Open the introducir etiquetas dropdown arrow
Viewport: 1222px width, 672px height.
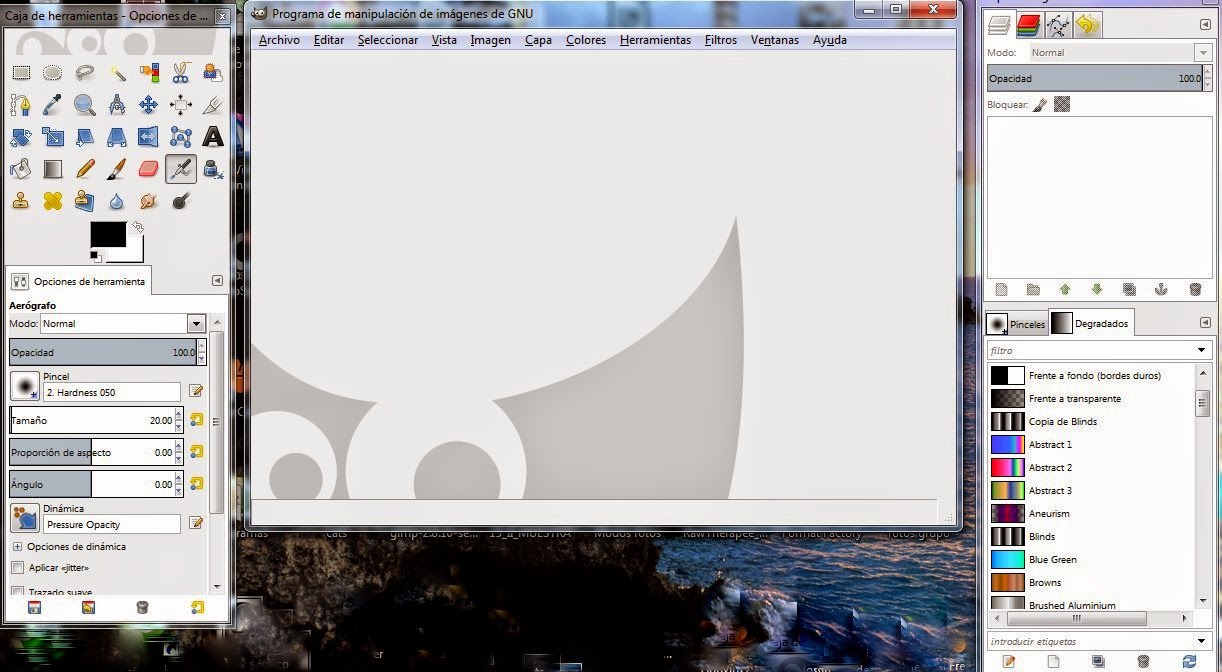point(1202,641)
